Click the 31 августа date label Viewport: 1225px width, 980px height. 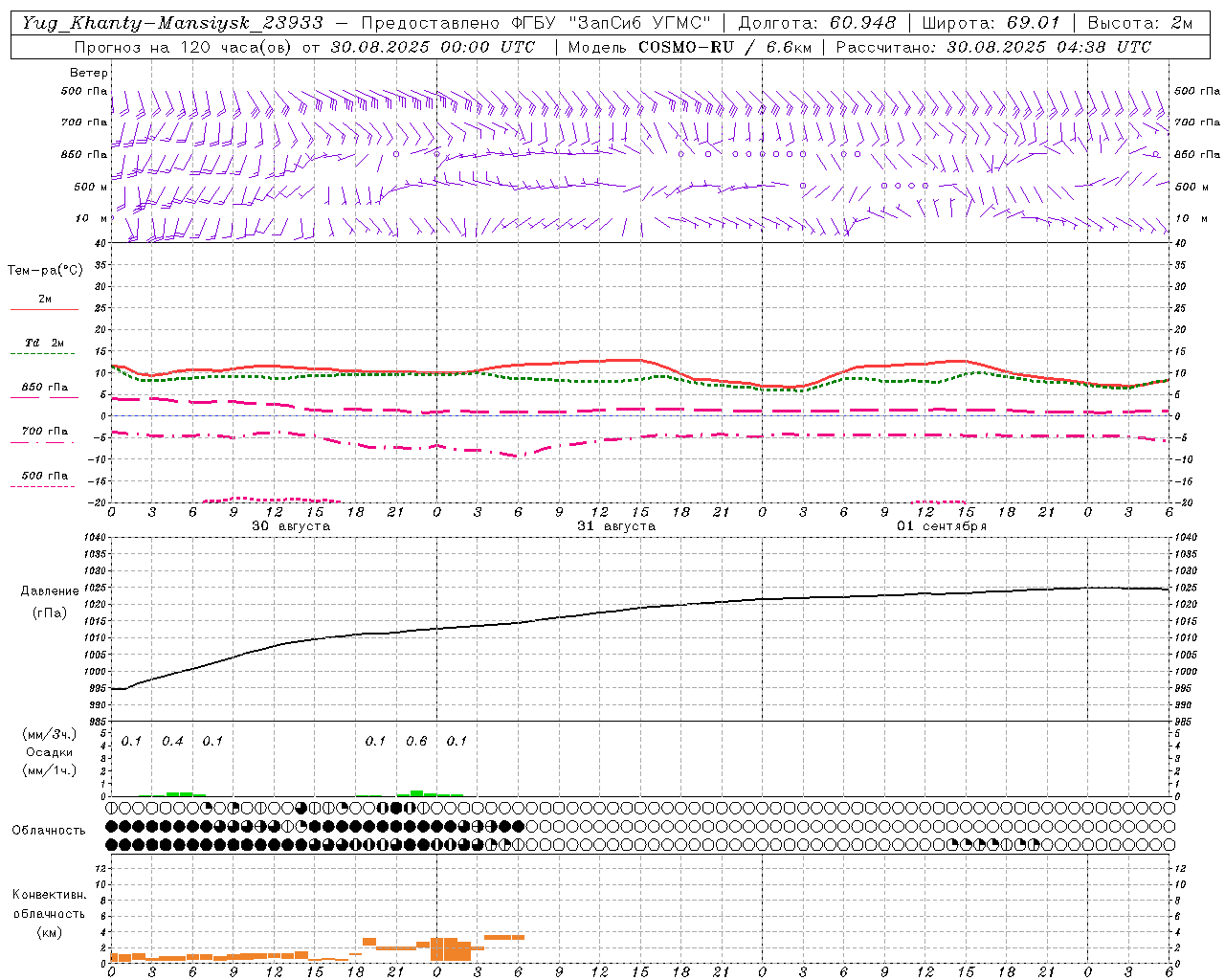coord(616,526)
